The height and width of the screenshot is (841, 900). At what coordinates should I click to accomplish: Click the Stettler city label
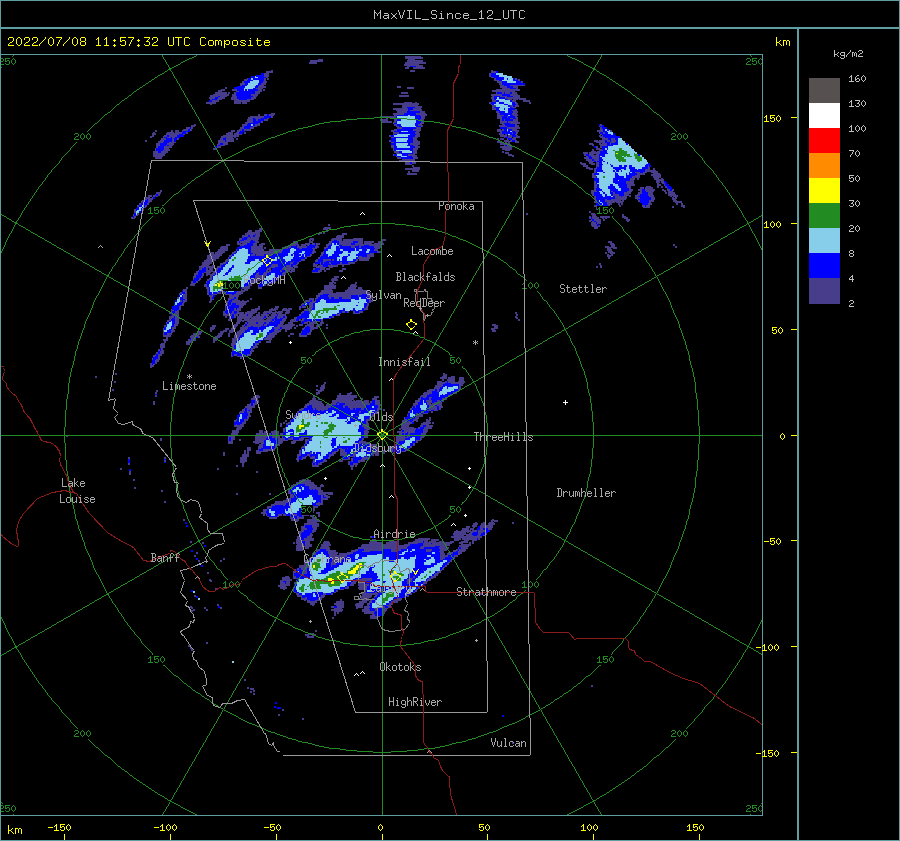583,289
